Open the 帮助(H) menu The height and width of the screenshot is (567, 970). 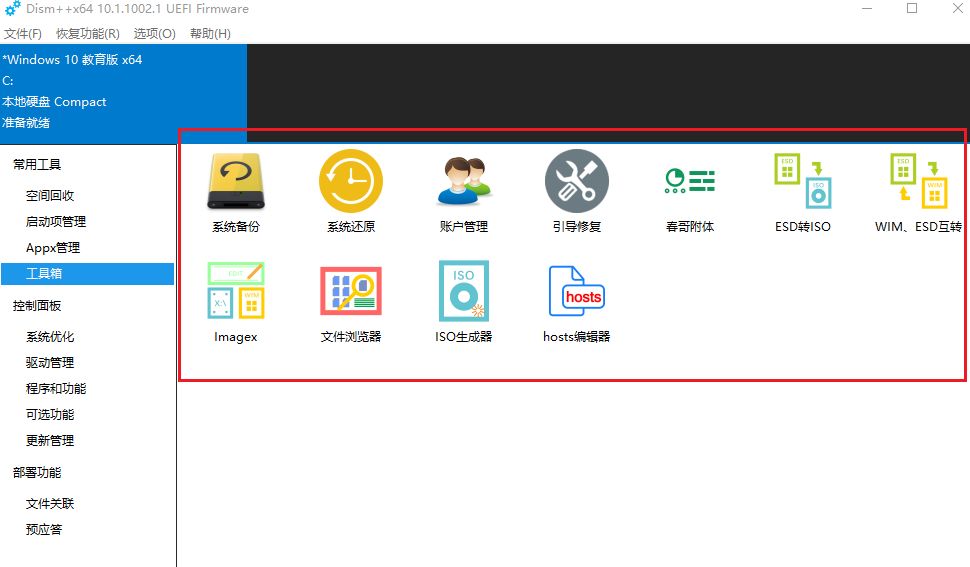210,33
